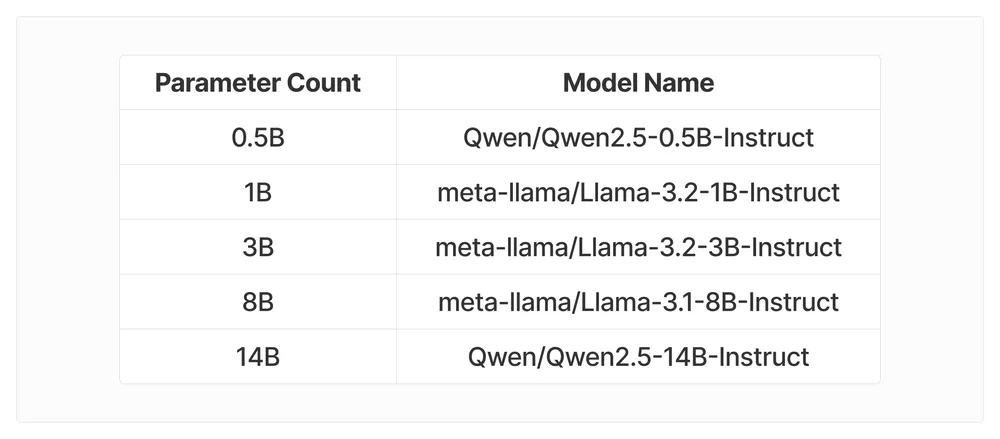Click meta-llama/Llama-3.1-8B-Instruct model name
1000x439 pixels.
(x=638, y=302)
